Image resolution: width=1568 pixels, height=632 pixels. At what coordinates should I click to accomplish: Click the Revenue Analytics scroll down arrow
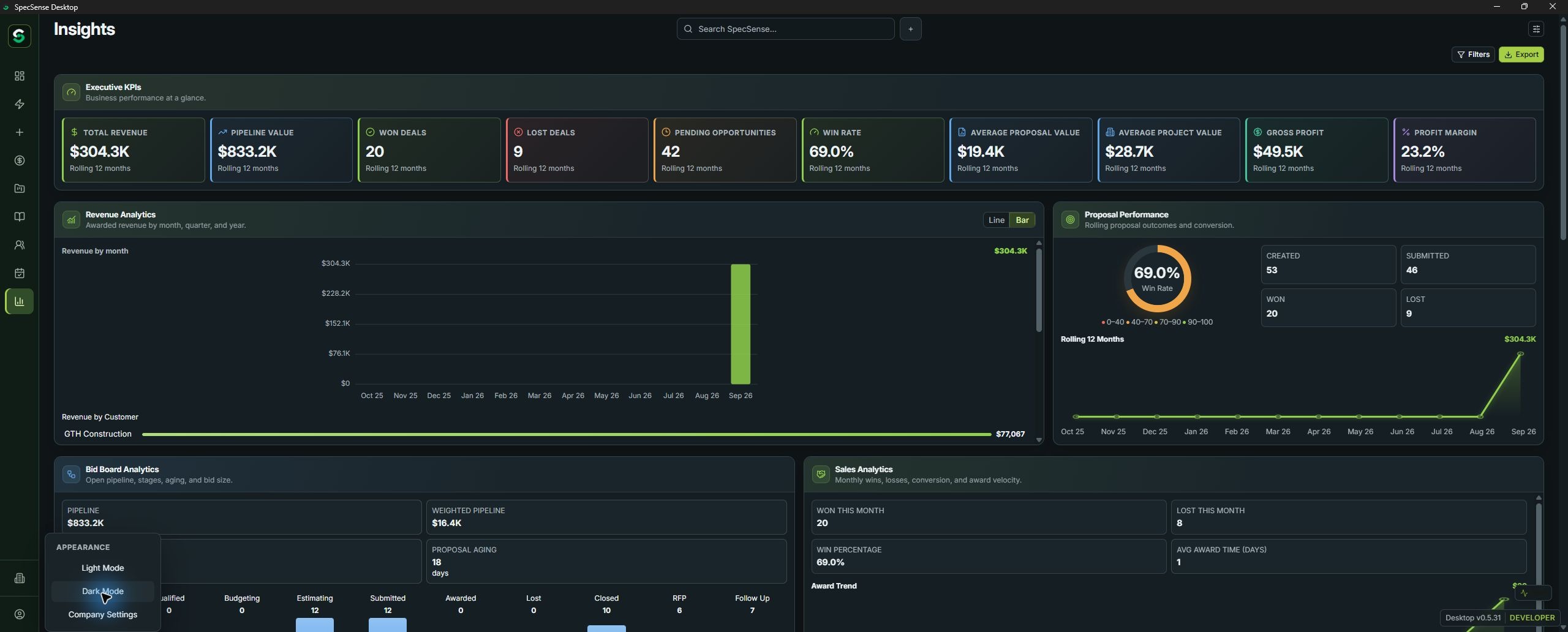click(1039, 440)
